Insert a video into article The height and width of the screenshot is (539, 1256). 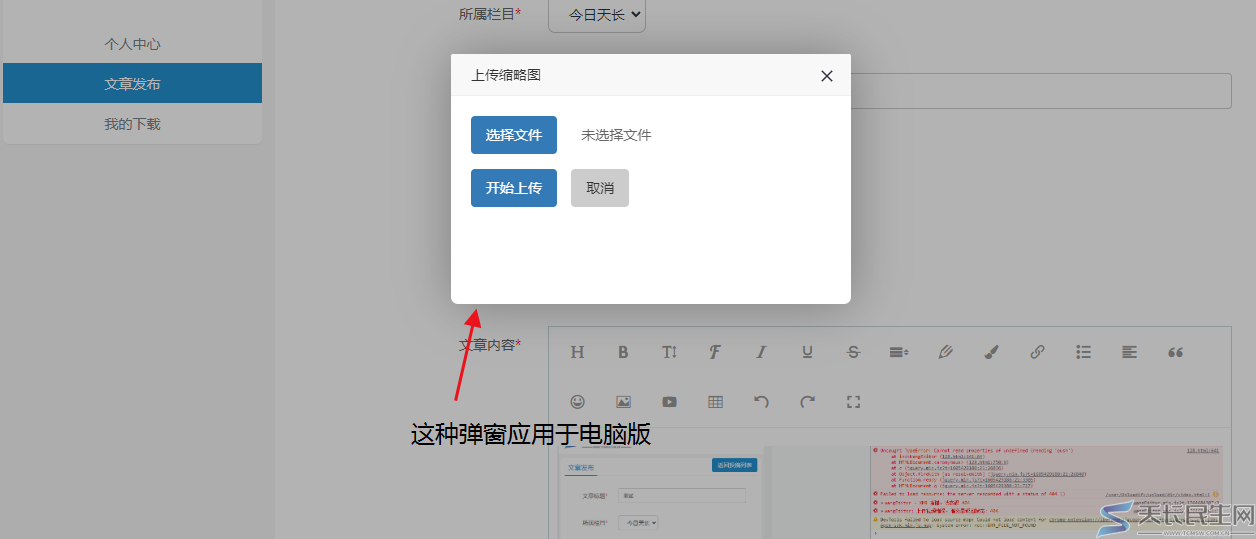click(x=669, y=402)
